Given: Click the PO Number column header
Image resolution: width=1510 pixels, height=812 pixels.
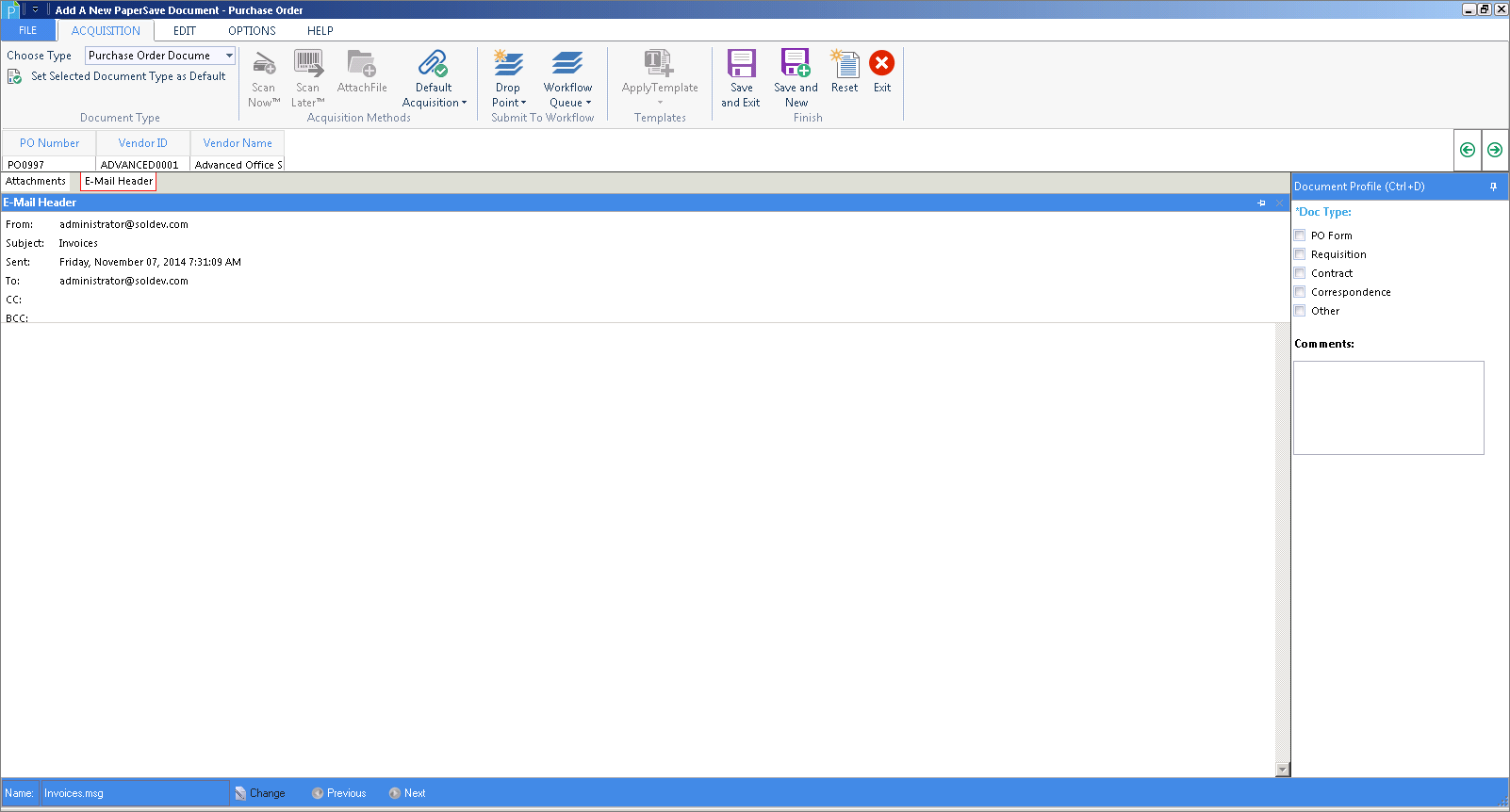Looking at the screenshot, I should coord(49,143).
